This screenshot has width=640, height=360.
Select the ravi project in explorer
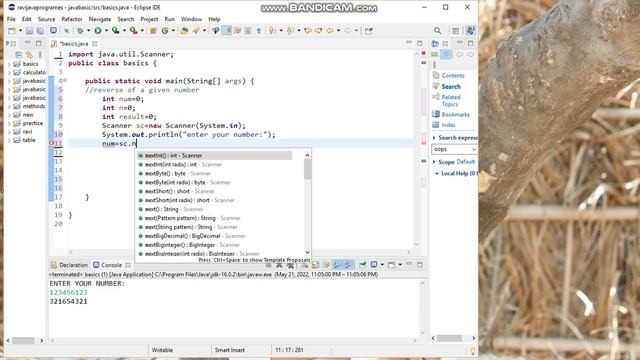coord(27,132)
